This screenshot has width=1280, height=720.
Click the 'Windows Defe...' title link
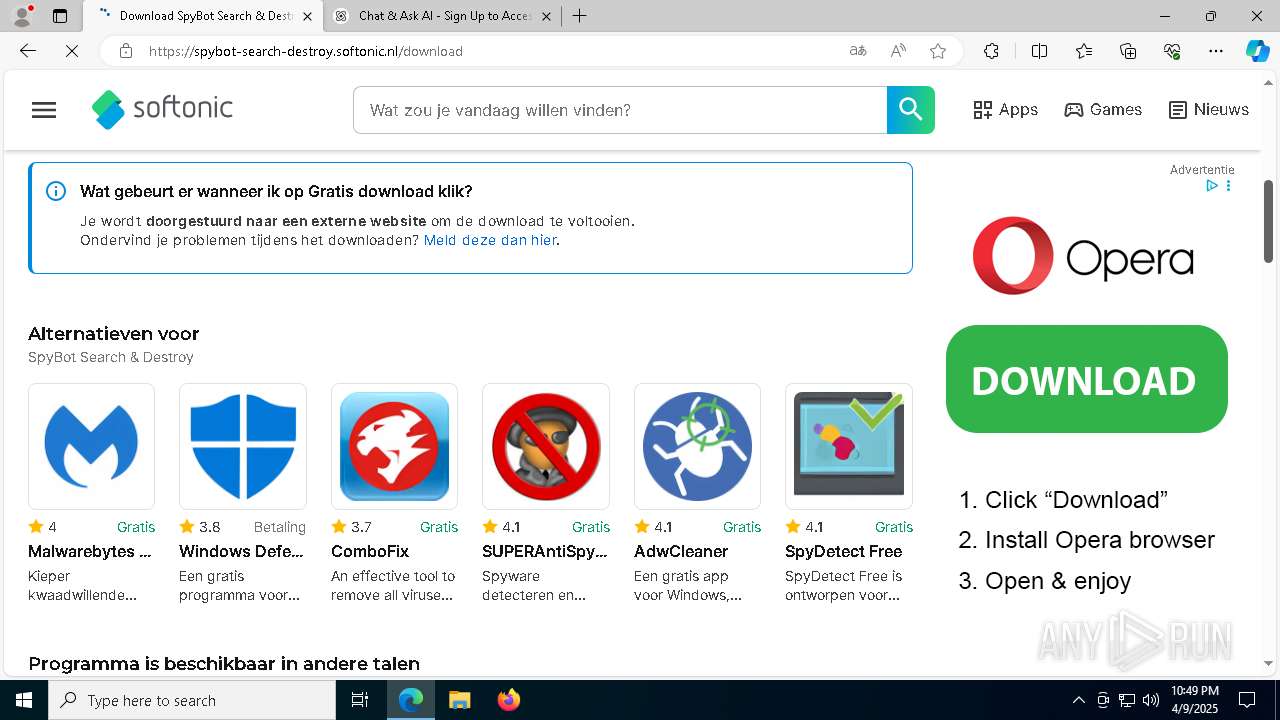(x=242, y=551)
